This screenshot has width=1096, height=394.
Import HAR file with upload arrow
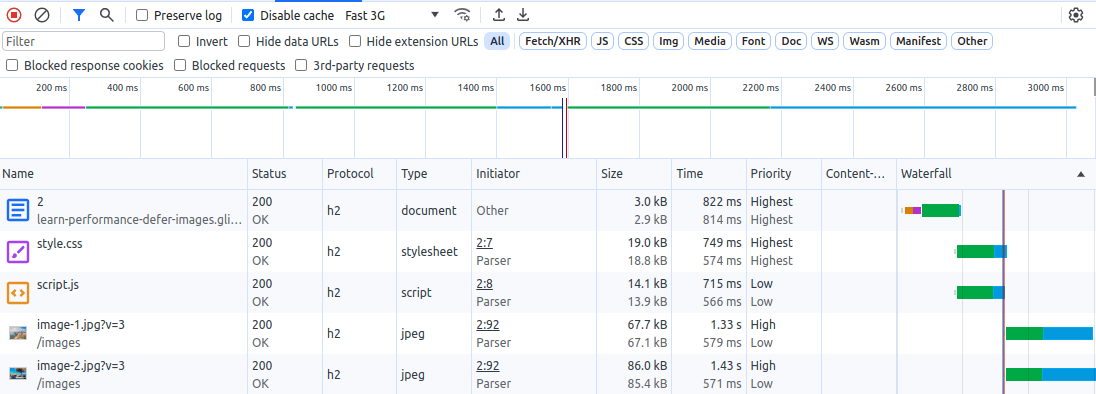click(498, 15)
